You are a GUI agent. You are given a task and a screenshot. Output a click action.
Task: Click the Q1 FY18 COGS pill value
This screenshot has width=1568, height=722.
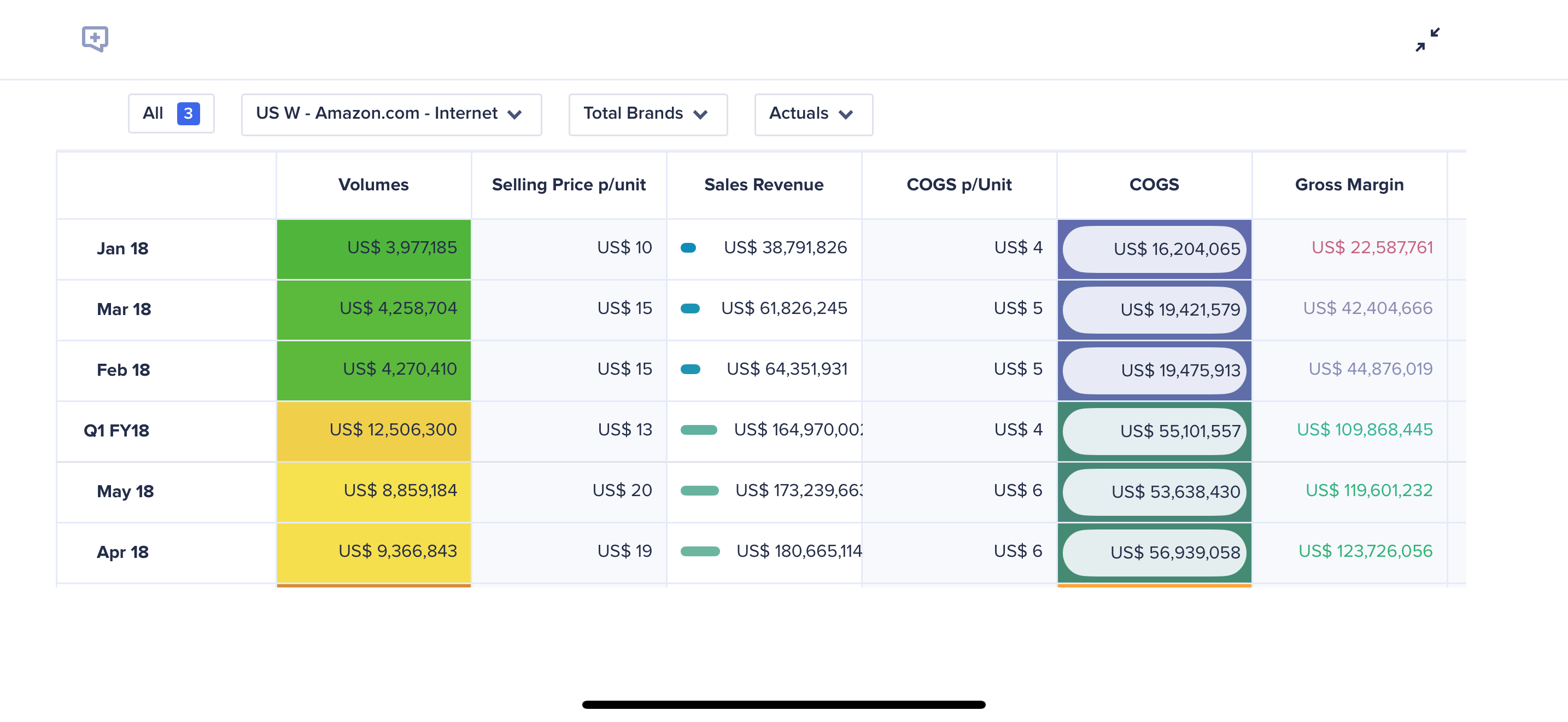(x=1154, y=431)
